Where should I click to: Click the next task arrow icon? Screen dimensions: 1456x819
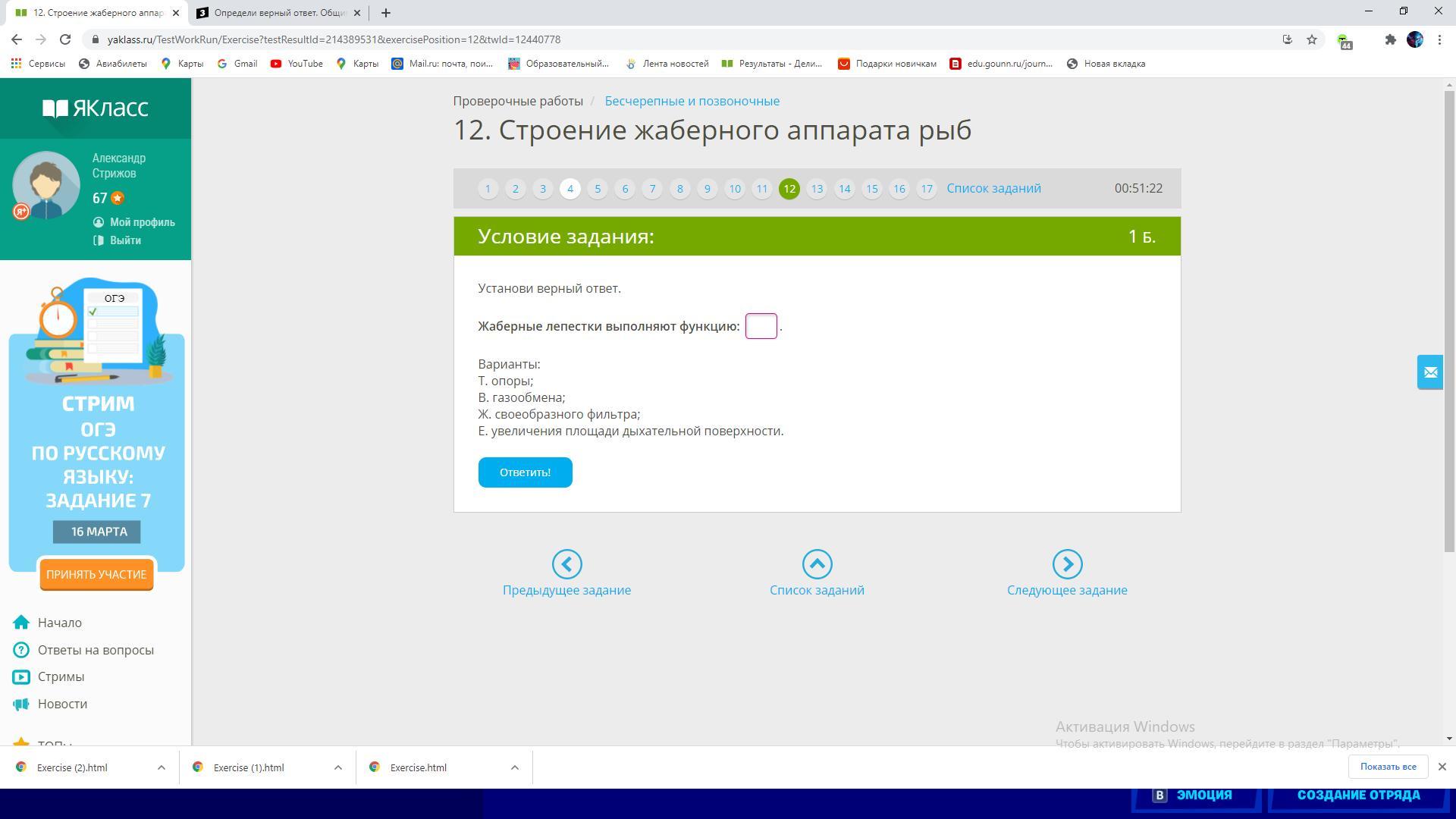coord(1067,564)
